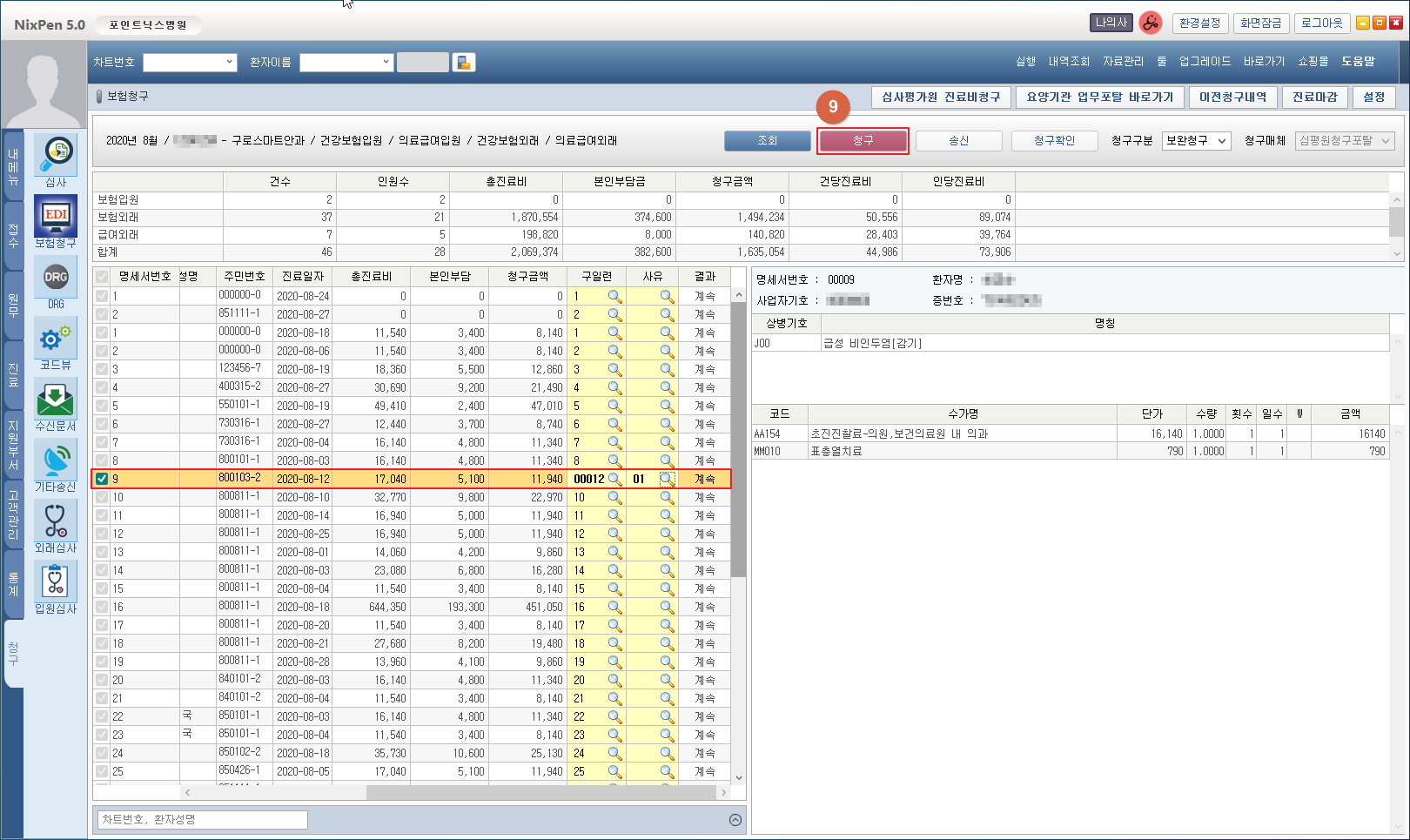The image size is (1410, 840).
Task: Toggle checkbox for row 10 in claim list
Action: pyautogui.click(x=102, y=497)
